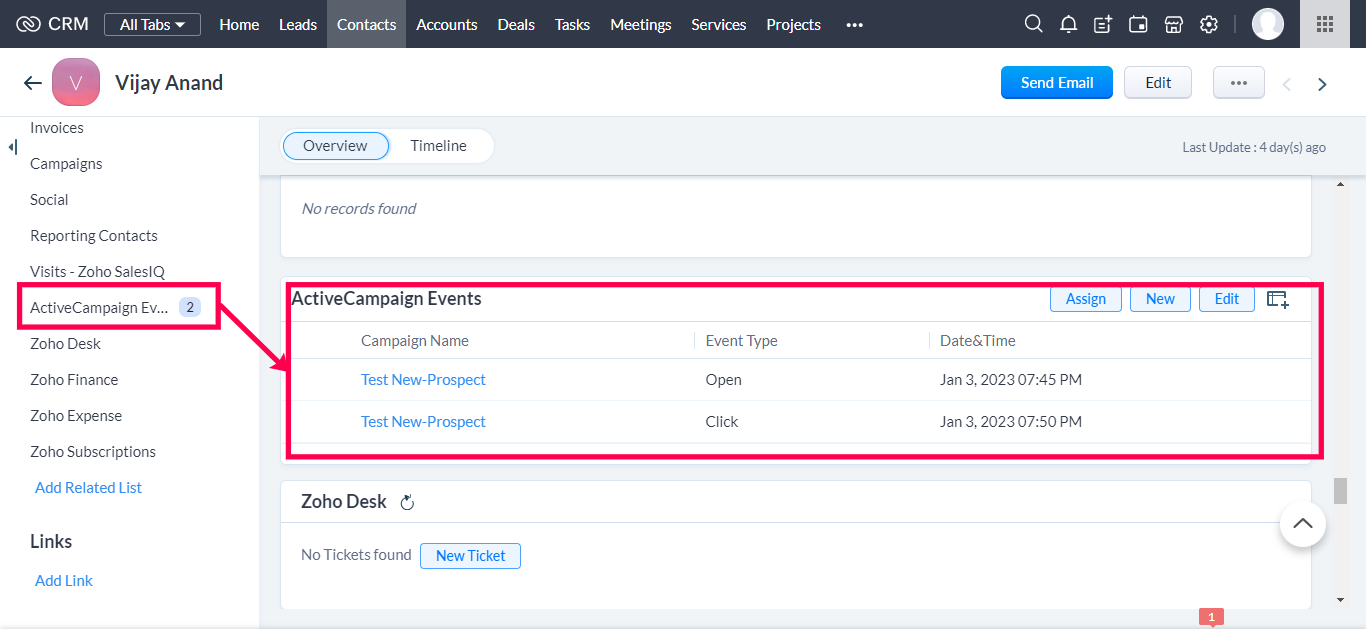Image resolution: width=1366 pixels, height=629 pixels.
Task: Open the marketplace store icon
Action: pos(1174,24)
